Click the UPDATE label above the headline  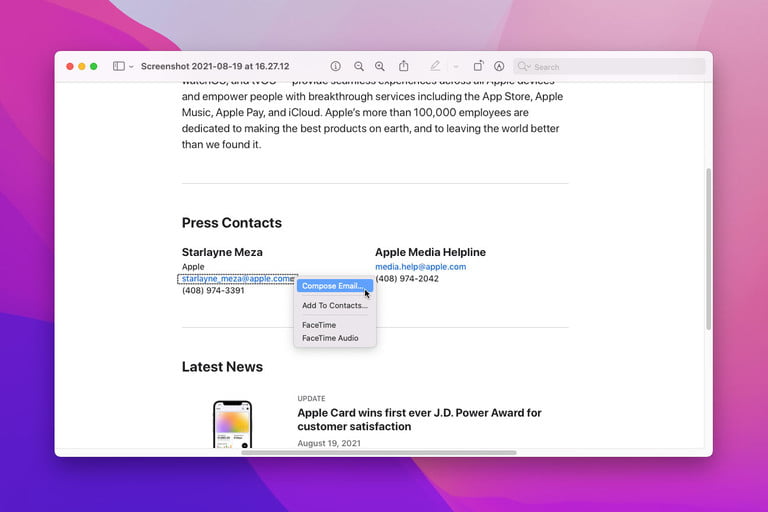[x=312, y=398]
